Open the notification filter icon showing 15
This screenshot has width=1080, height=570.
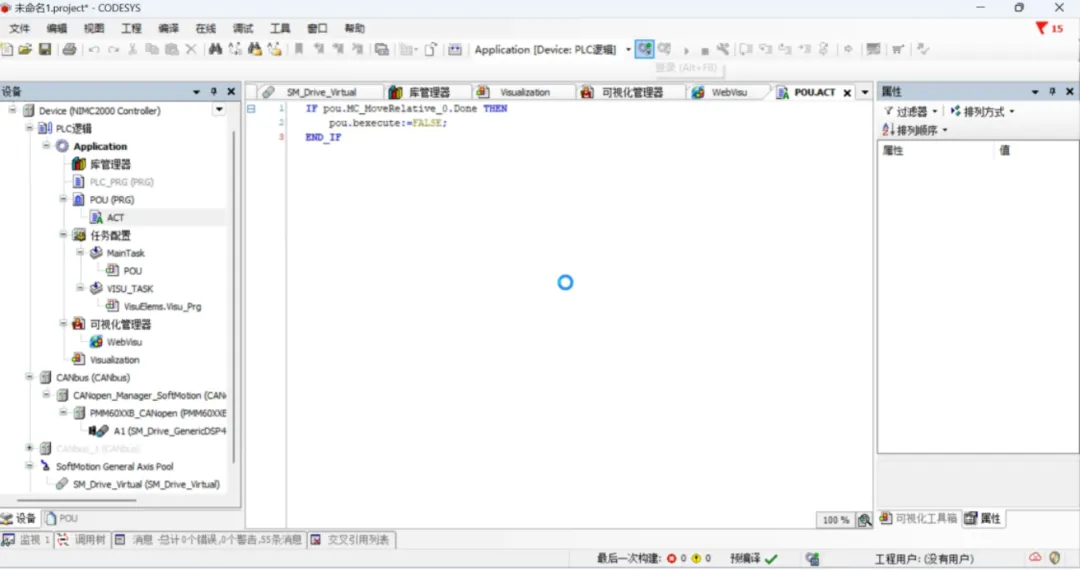click(x=1049, y=28)
